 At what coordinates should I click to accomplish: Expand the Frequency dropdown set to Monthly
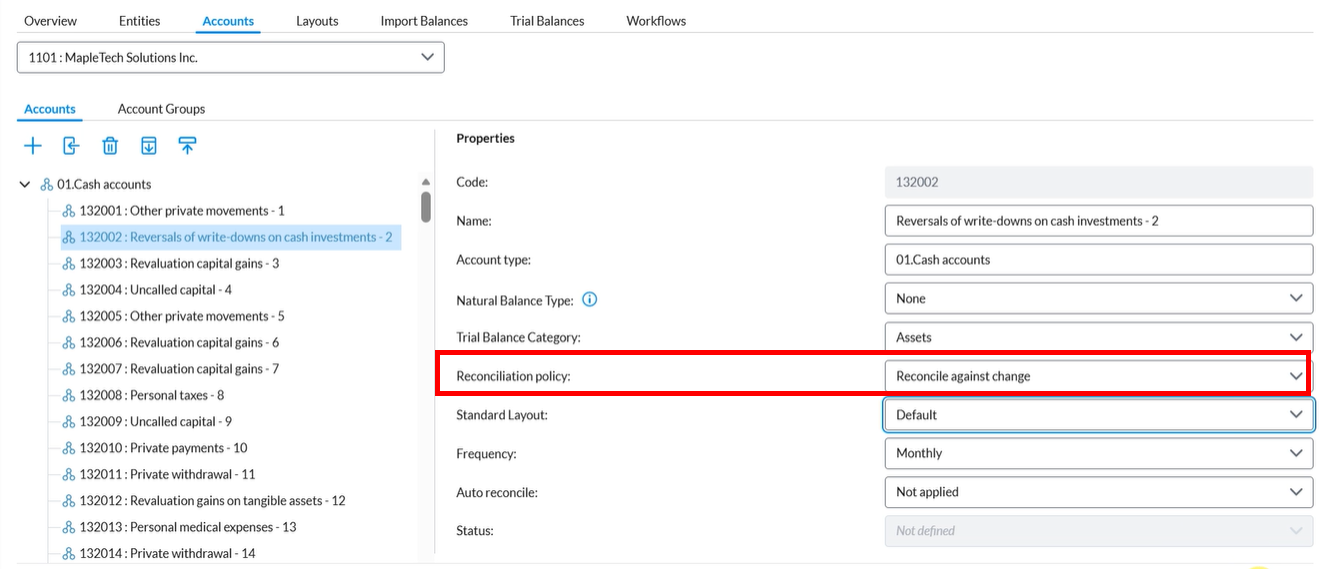(1097, 453)
